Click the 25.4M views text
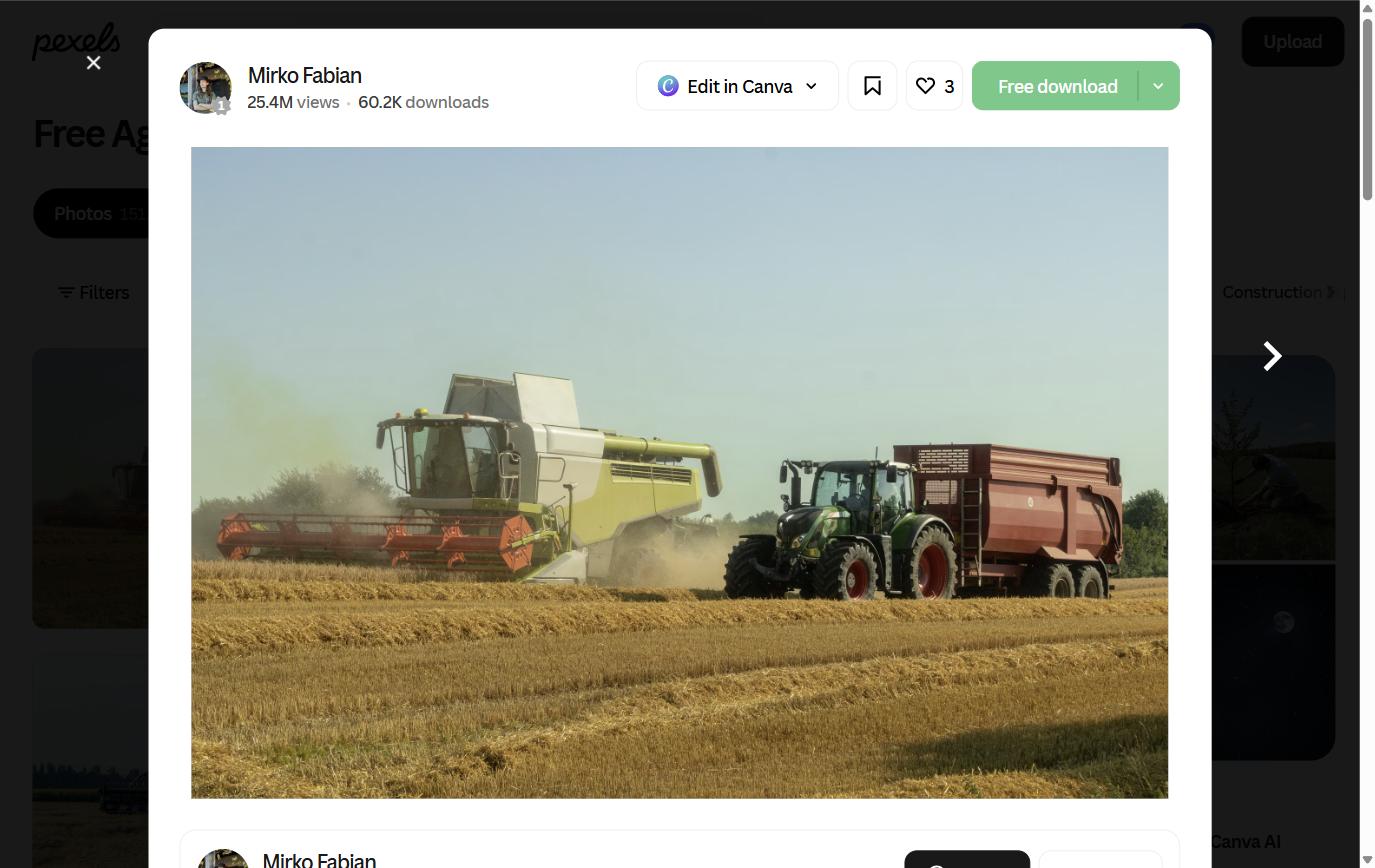This screenshot has width=1375, height=868. coord(293,102)
